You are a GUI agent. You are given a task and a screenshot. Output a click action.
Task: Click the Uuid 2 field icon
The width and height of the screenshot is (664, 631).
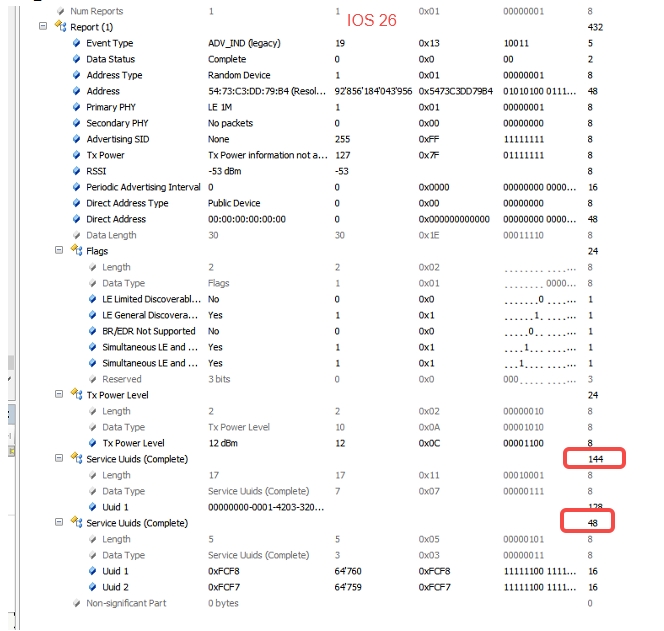(x=93, y=587)
